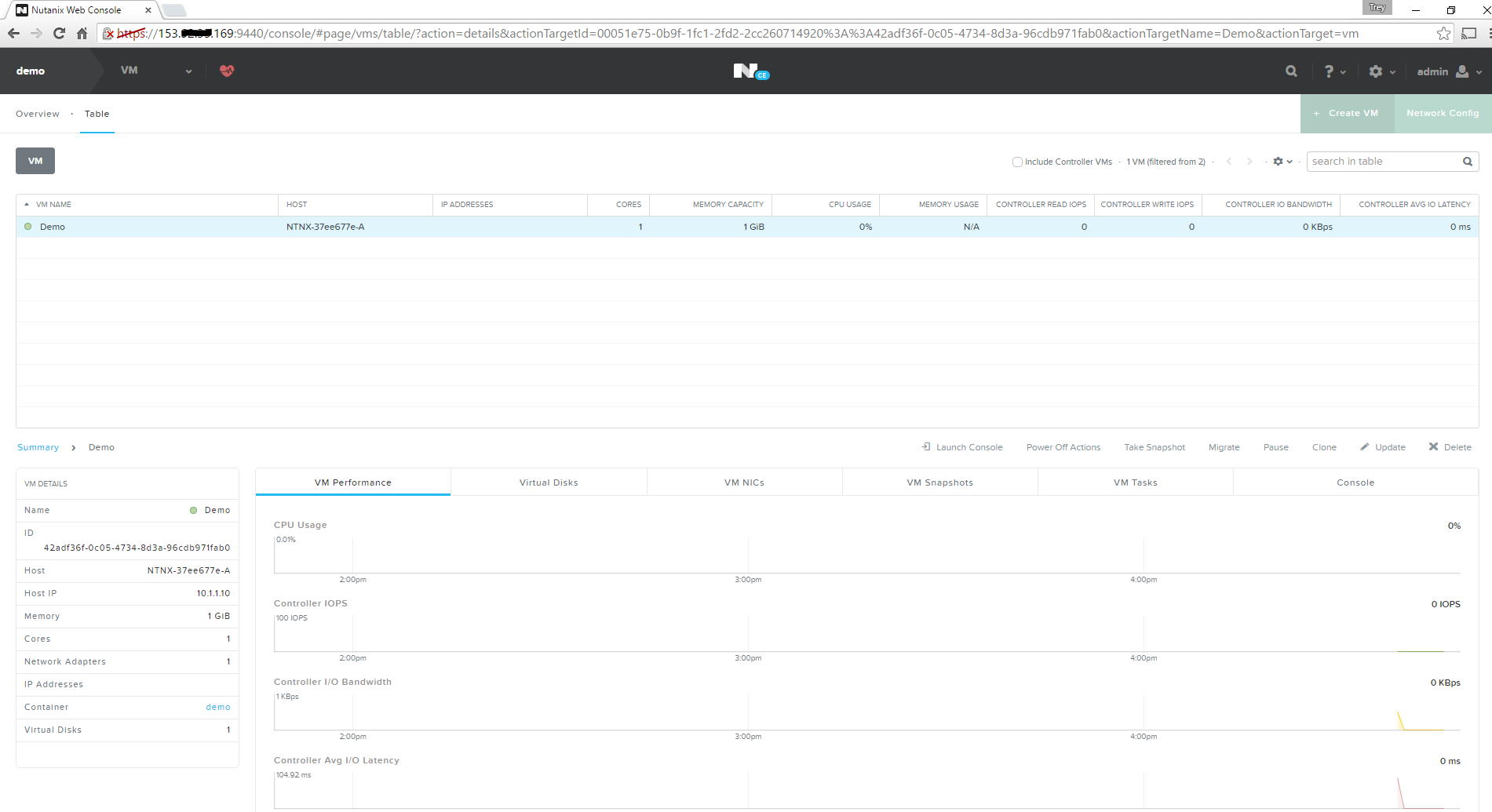Switch to the VM Snapshots tab

coord(939,482)
